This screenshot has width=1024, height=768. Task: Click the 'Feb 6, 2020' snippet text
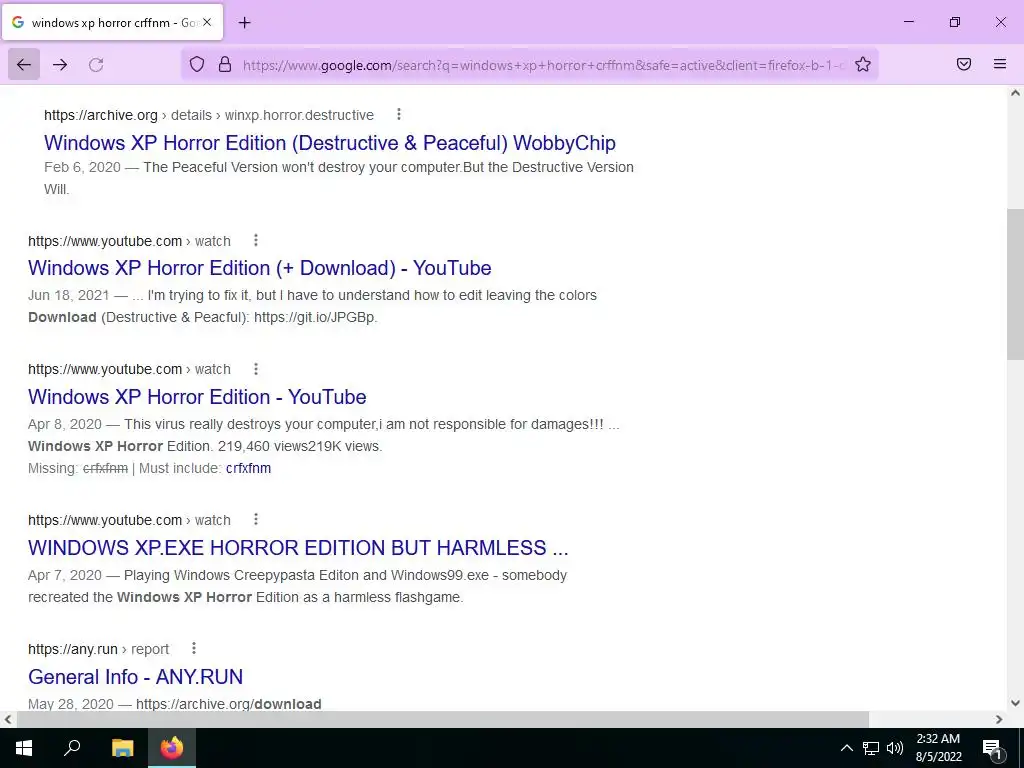point(82,167)
